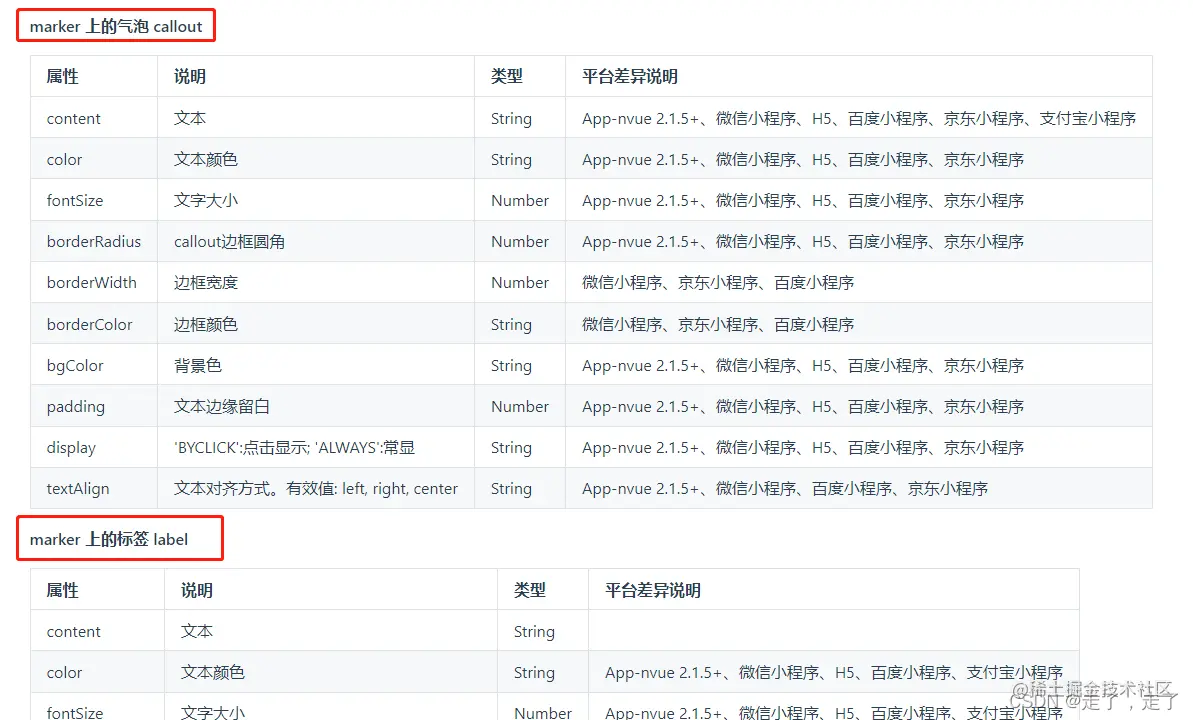The width and height of the screenshot is (1193, 720).
Task: Click the "content" row in the label table
Action: [x=73, y=631]
